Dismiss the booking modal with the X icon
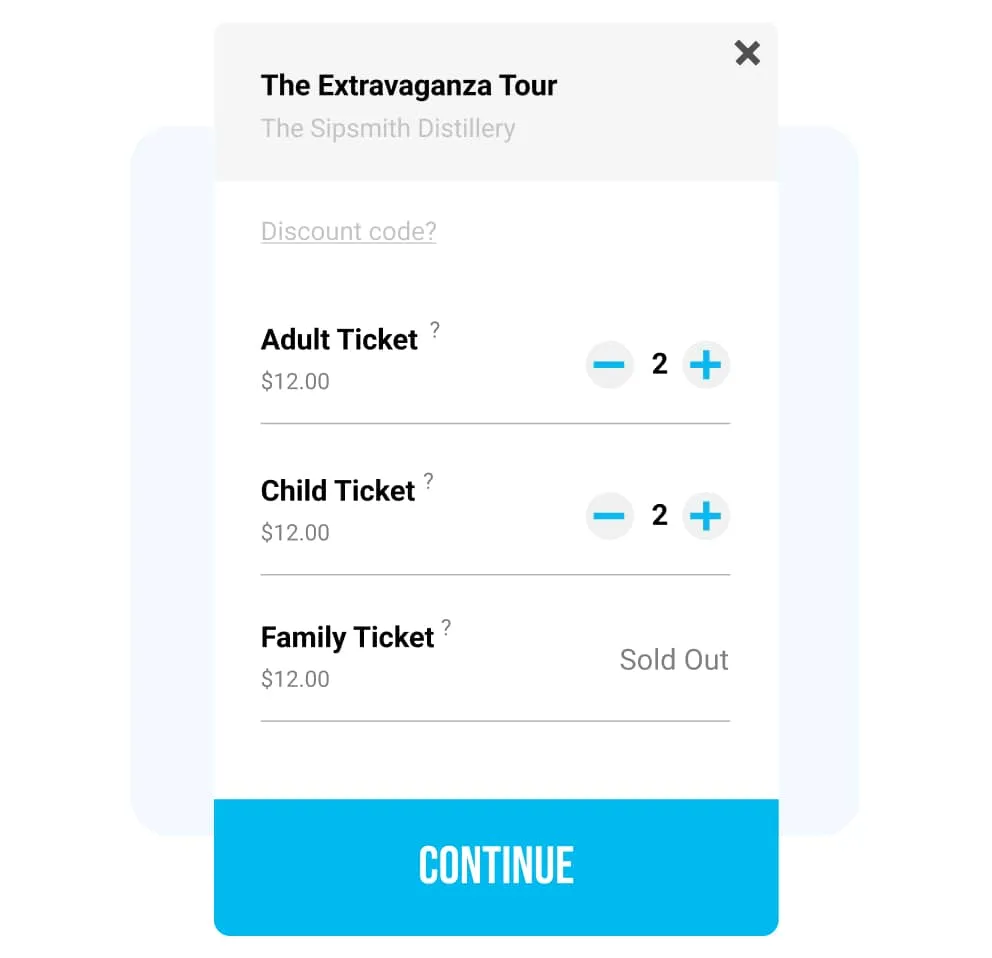 click(747, 53)
